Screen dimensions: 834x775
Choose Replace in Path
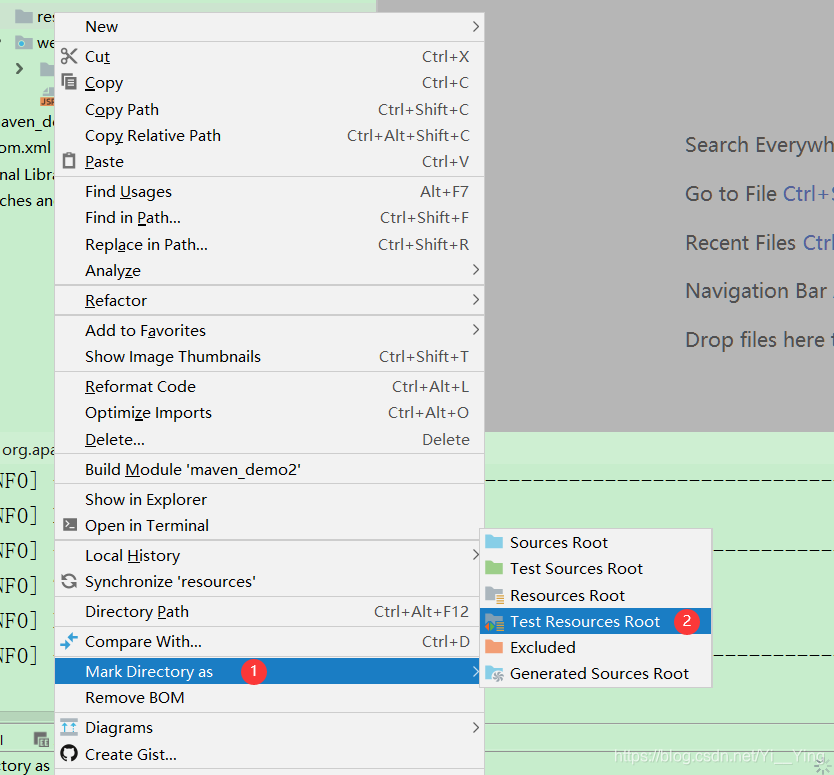(x=269, y=244)
